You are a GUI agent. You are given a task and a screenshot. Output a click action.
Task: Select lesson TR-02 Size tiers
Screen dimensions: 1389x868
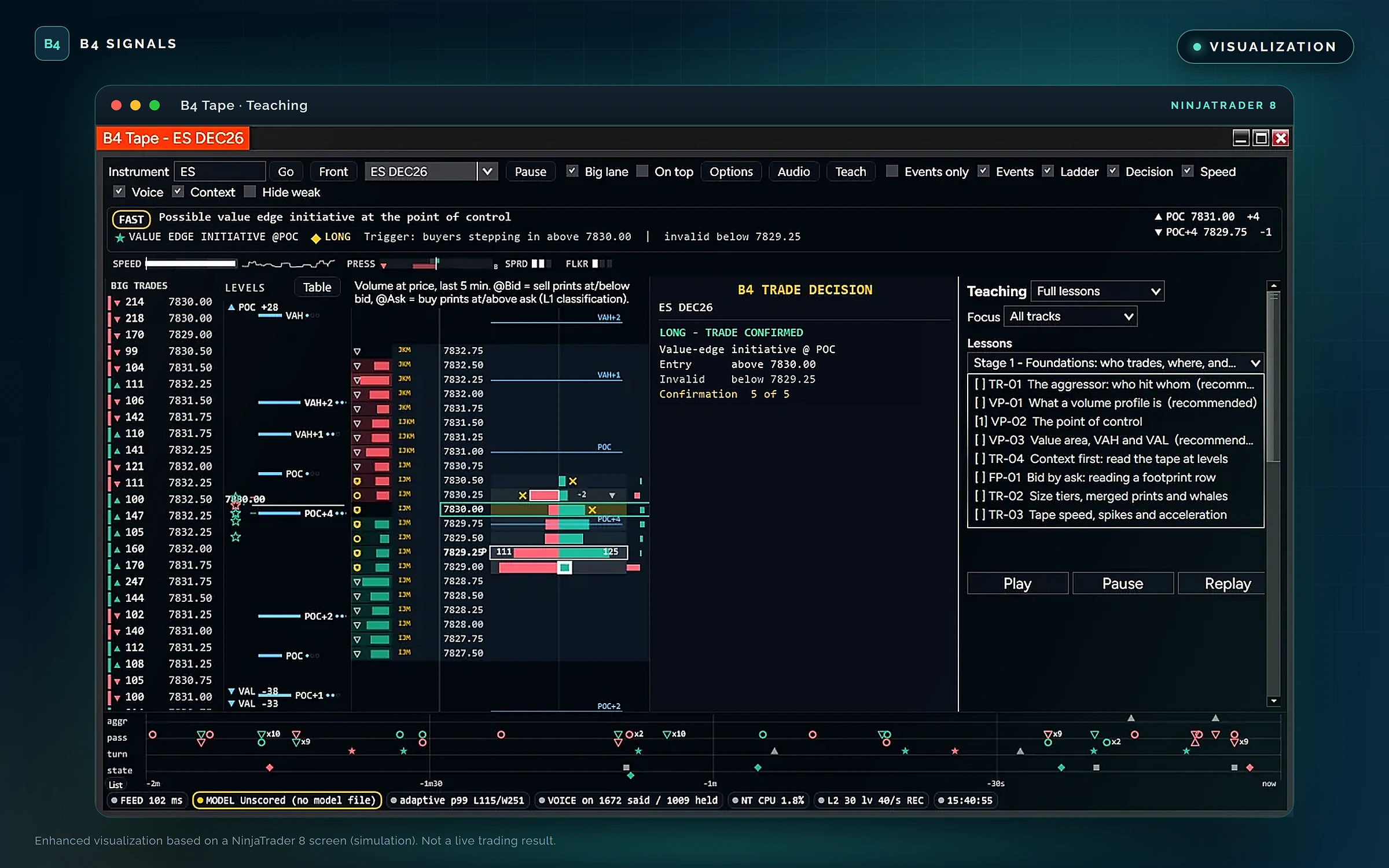click(1115, 496)
